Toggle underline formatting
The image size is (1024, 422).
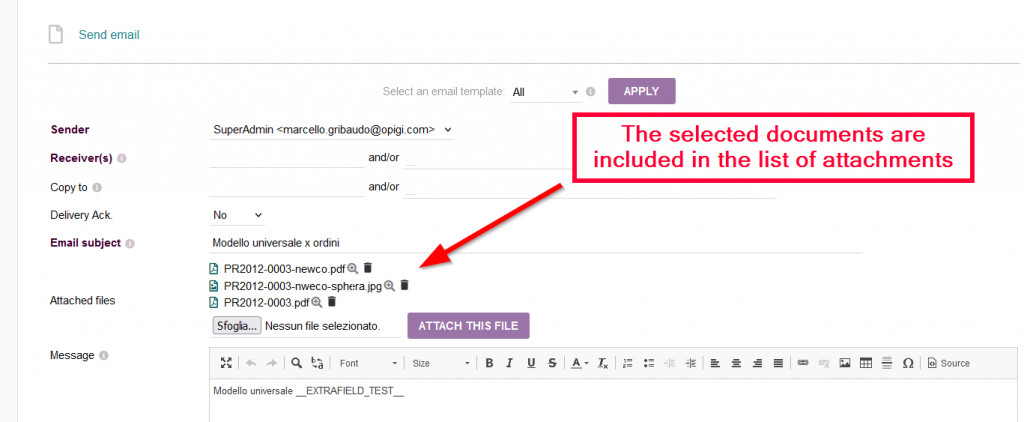[x=531, y=363]
